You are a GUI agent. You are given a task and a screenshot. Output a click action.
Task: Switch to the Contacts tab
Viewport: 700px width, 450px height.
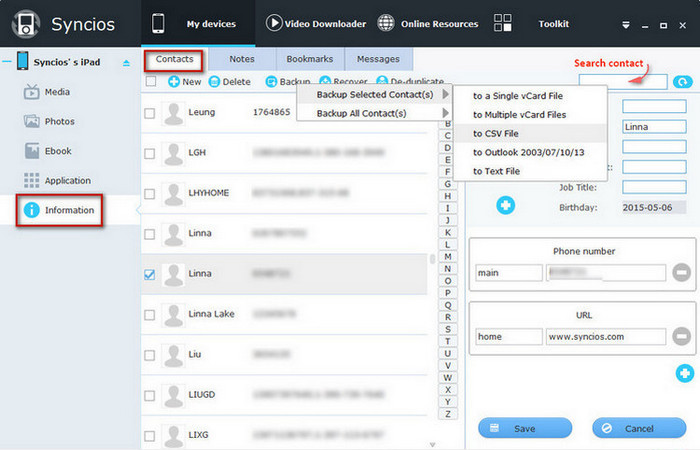click(174, 59)
